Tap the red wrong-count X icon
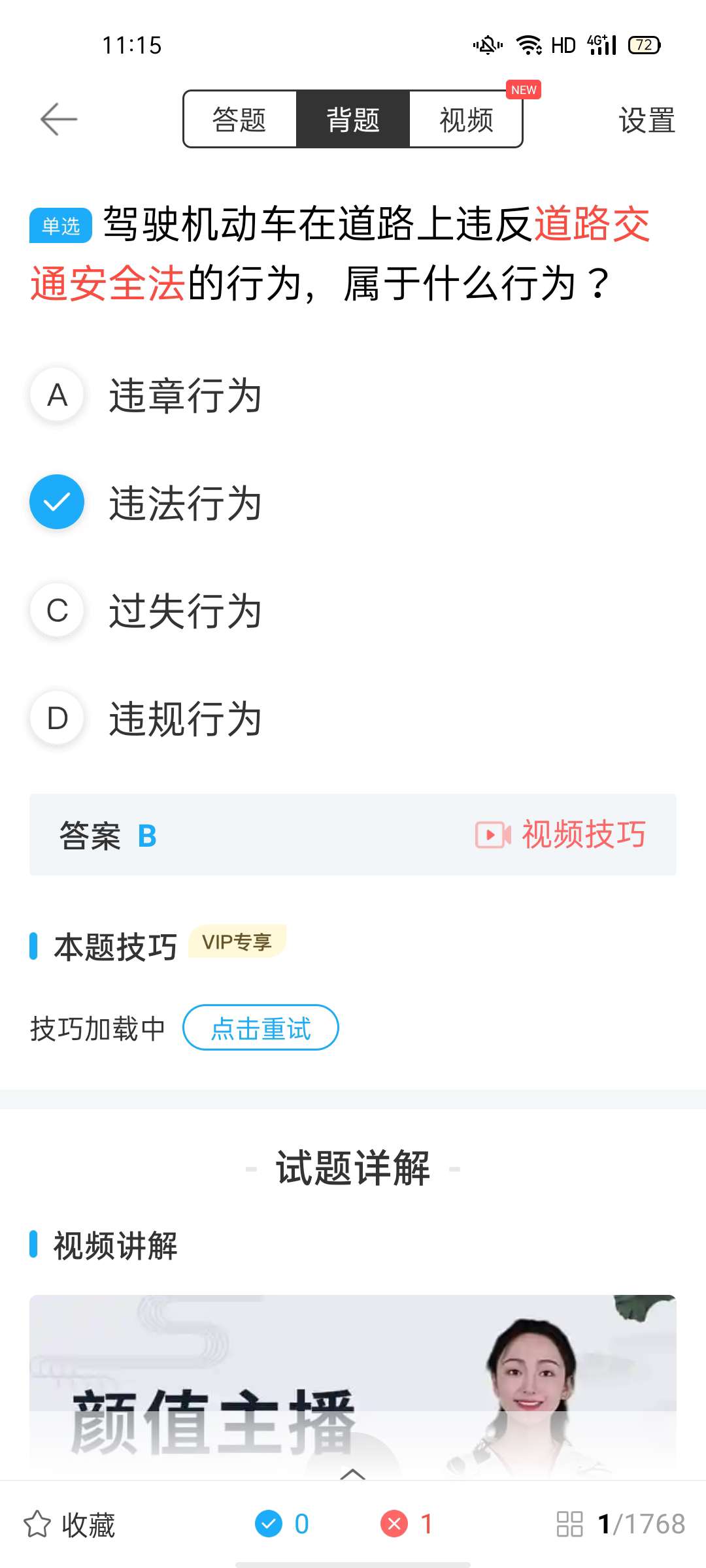Screen dimensions: 706x1568 [394, 1524]
